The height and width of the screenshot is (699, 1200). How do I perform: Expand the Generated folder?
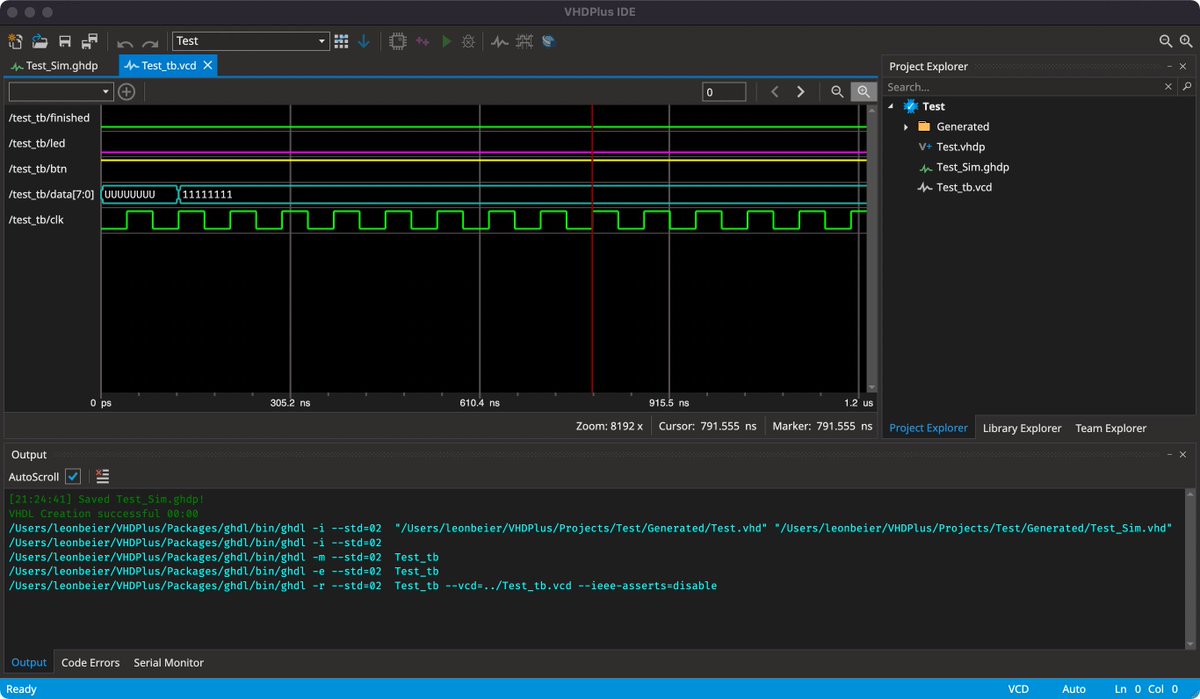(x=906, y=127)
